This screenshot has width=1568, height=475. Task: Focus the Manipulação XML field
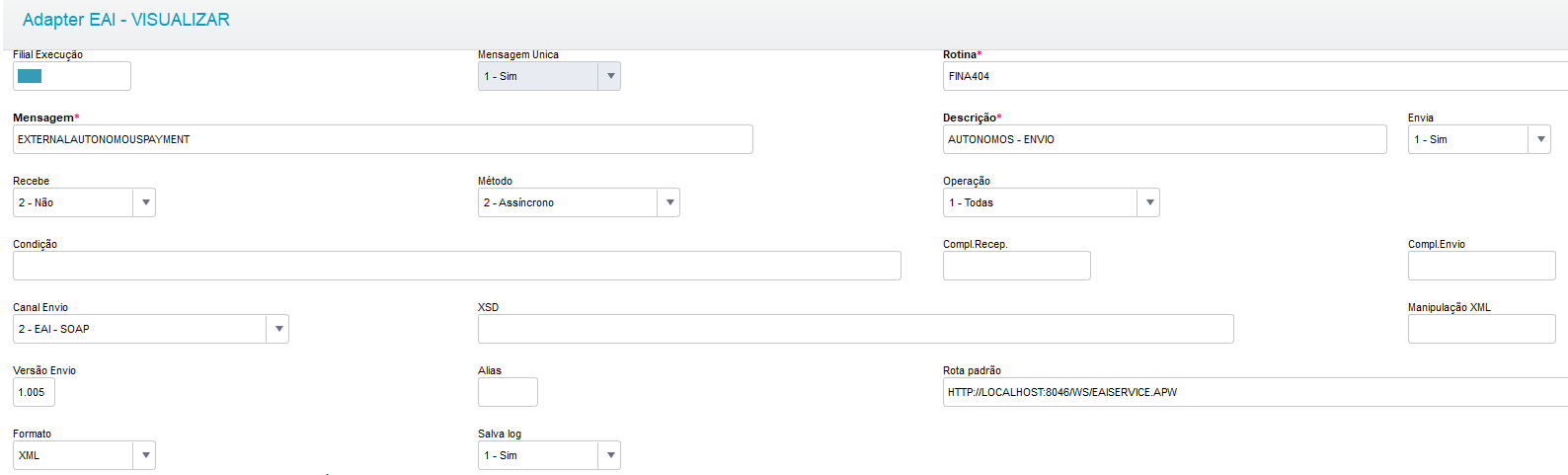tap(1481, 329)
